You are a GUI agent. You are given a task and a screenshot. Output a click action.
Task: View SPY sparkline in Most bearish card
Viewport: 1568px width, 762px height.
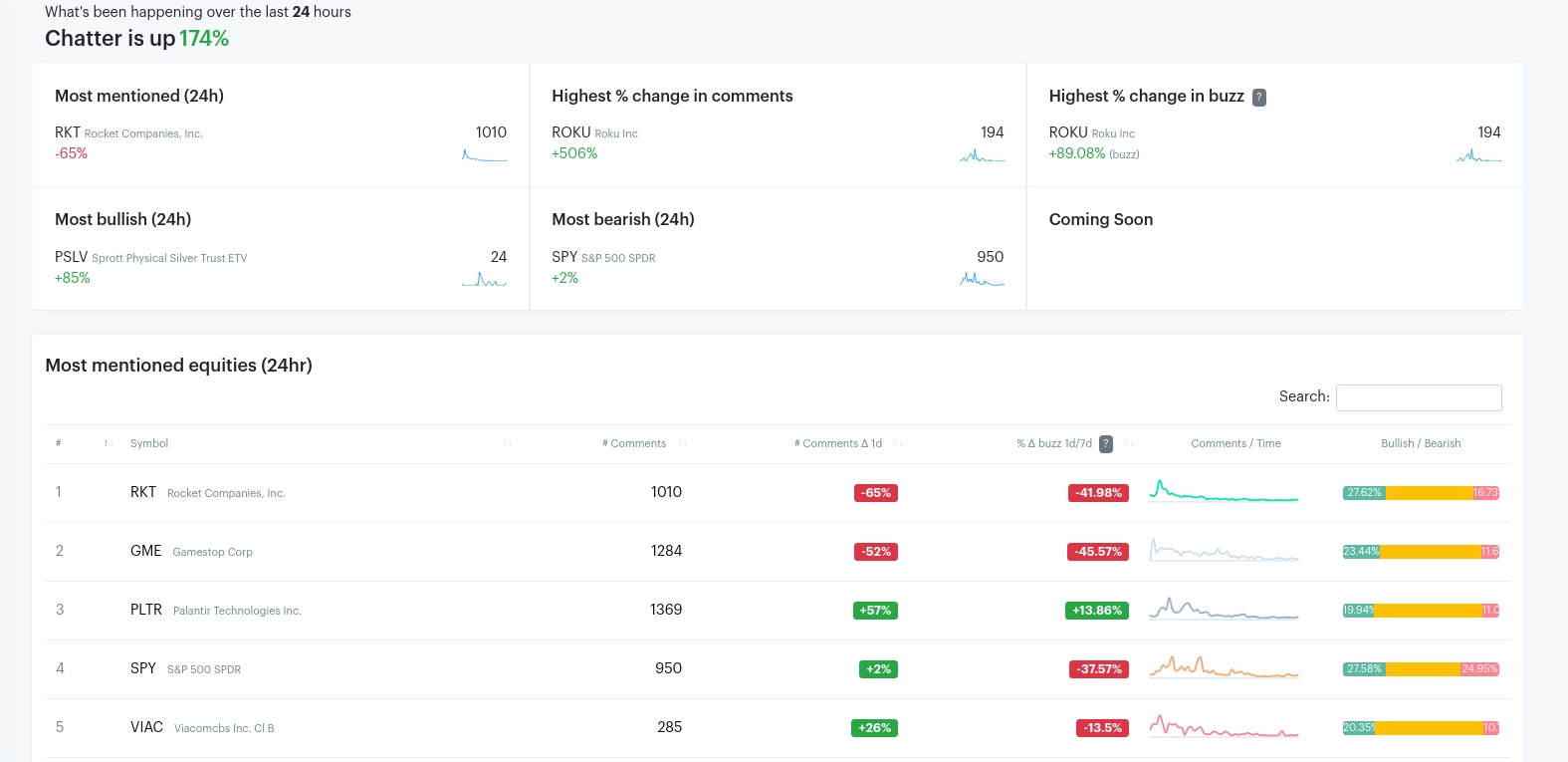click(x=982, y=279)
